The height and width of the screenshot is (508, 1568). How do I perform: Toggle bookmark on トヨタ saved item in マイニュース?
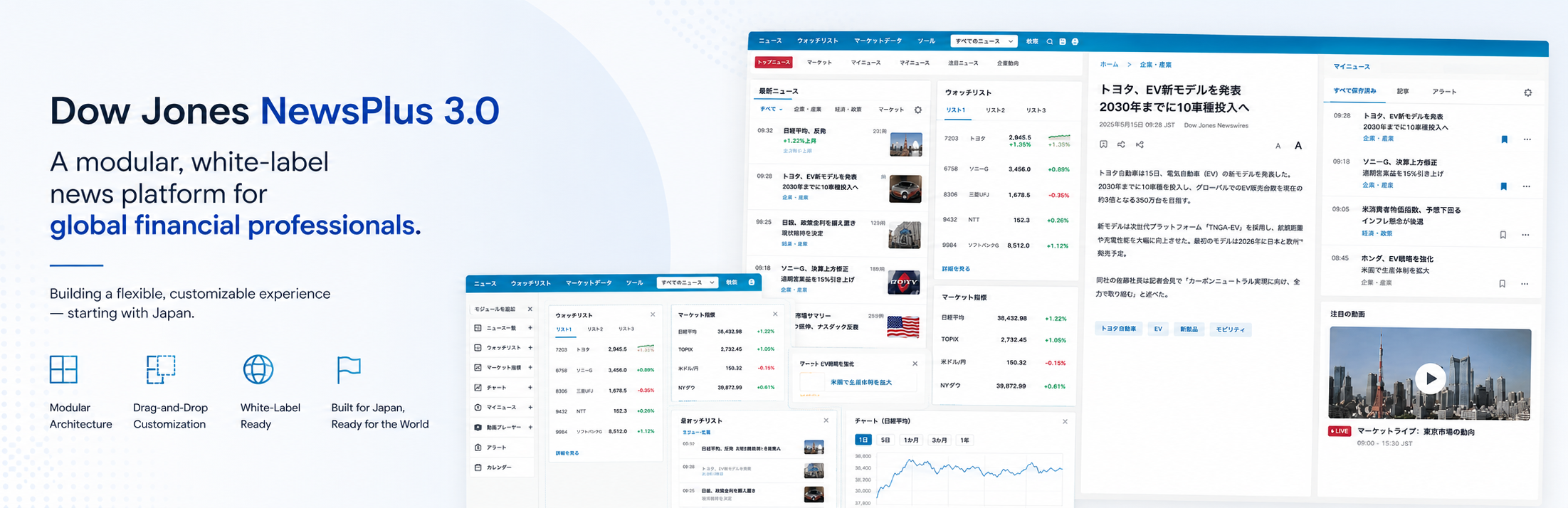coord(1504,139)
